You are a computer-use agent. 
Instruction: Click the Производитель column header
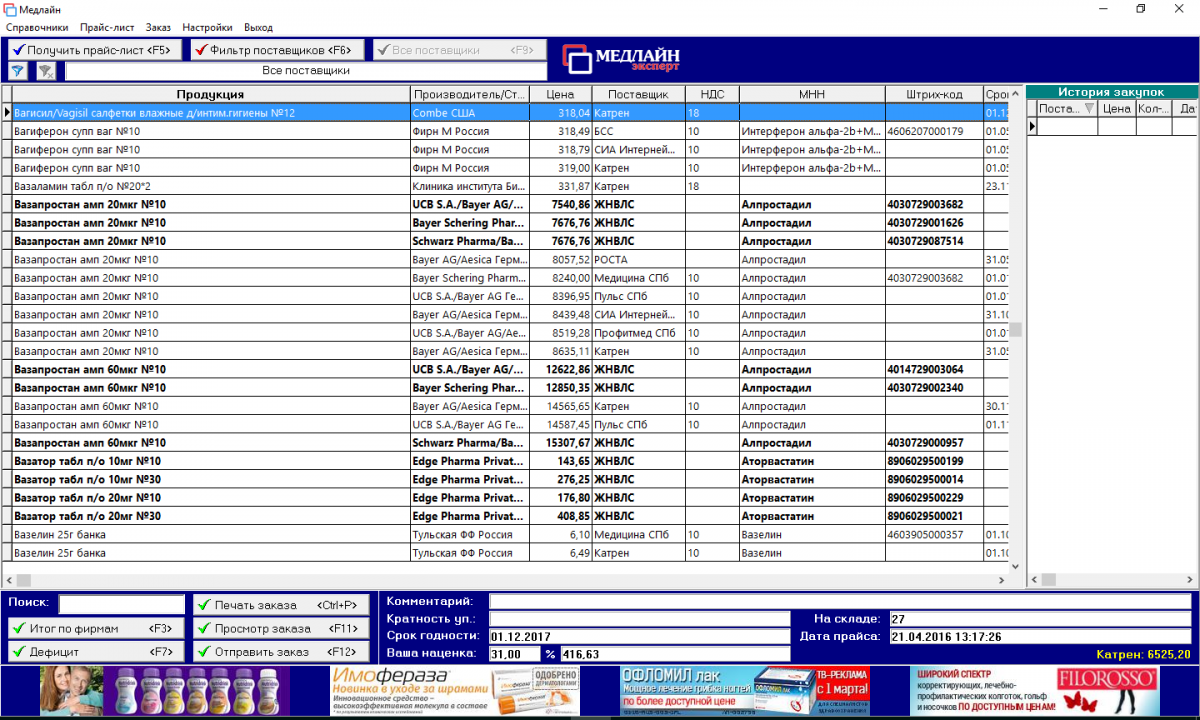pyautogui.click(x=470, y=94)
